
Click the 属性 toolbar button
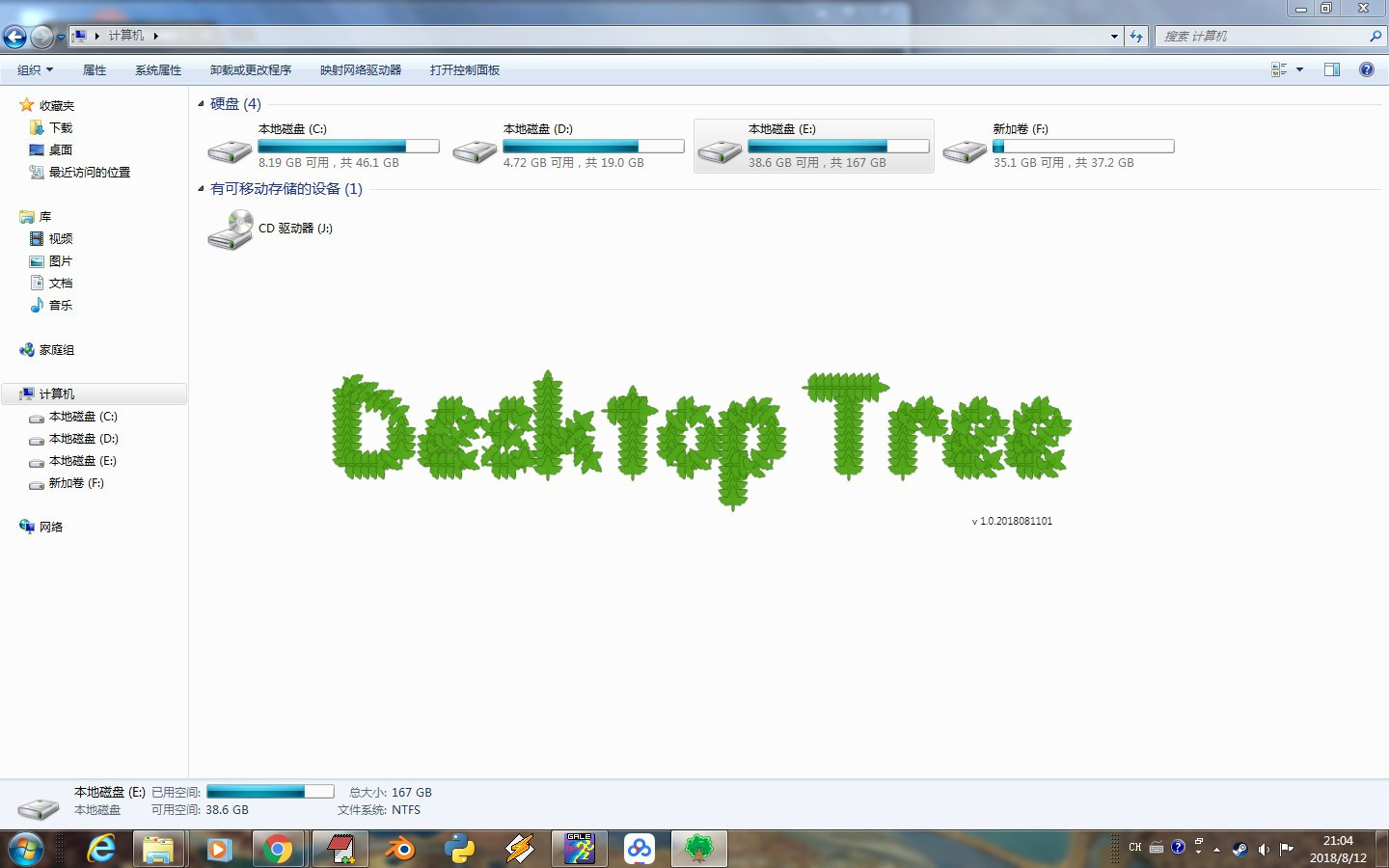pos(95,70)
